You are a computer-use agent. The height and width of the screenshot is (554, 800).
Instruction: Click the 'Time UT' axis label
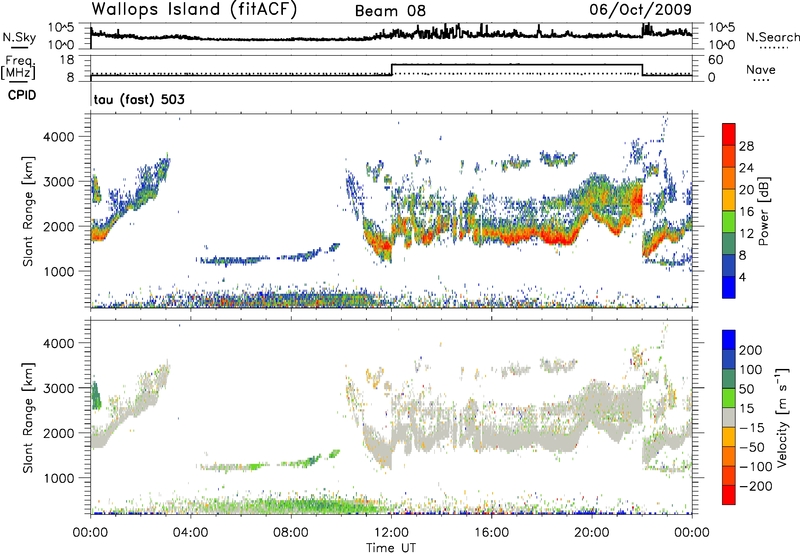point(391,548)
